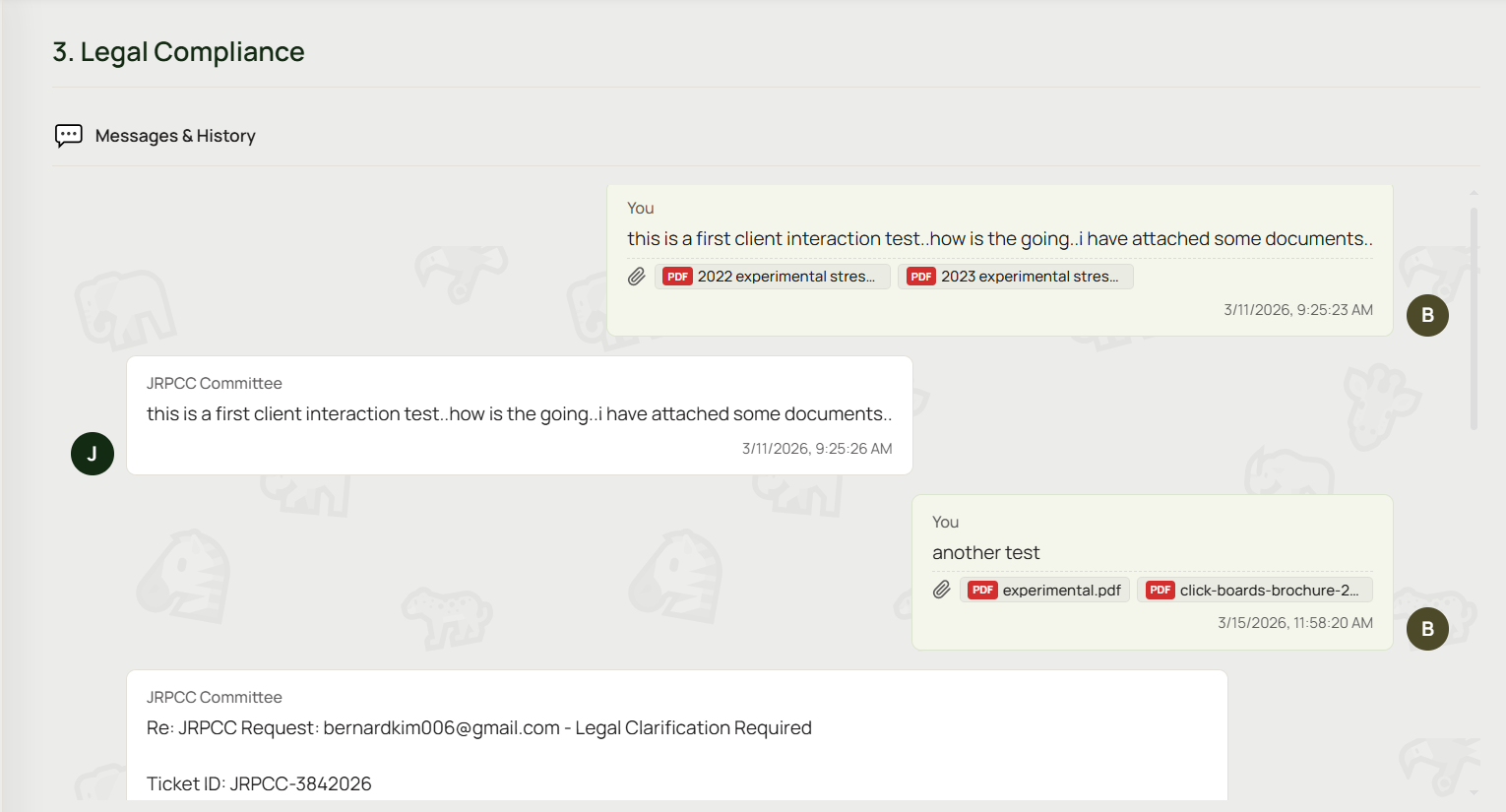Image resolution: width=1506 pixels, height=812 pixels.
Task: Select the Legal Compliance section heading
Action: click(178, 51)
